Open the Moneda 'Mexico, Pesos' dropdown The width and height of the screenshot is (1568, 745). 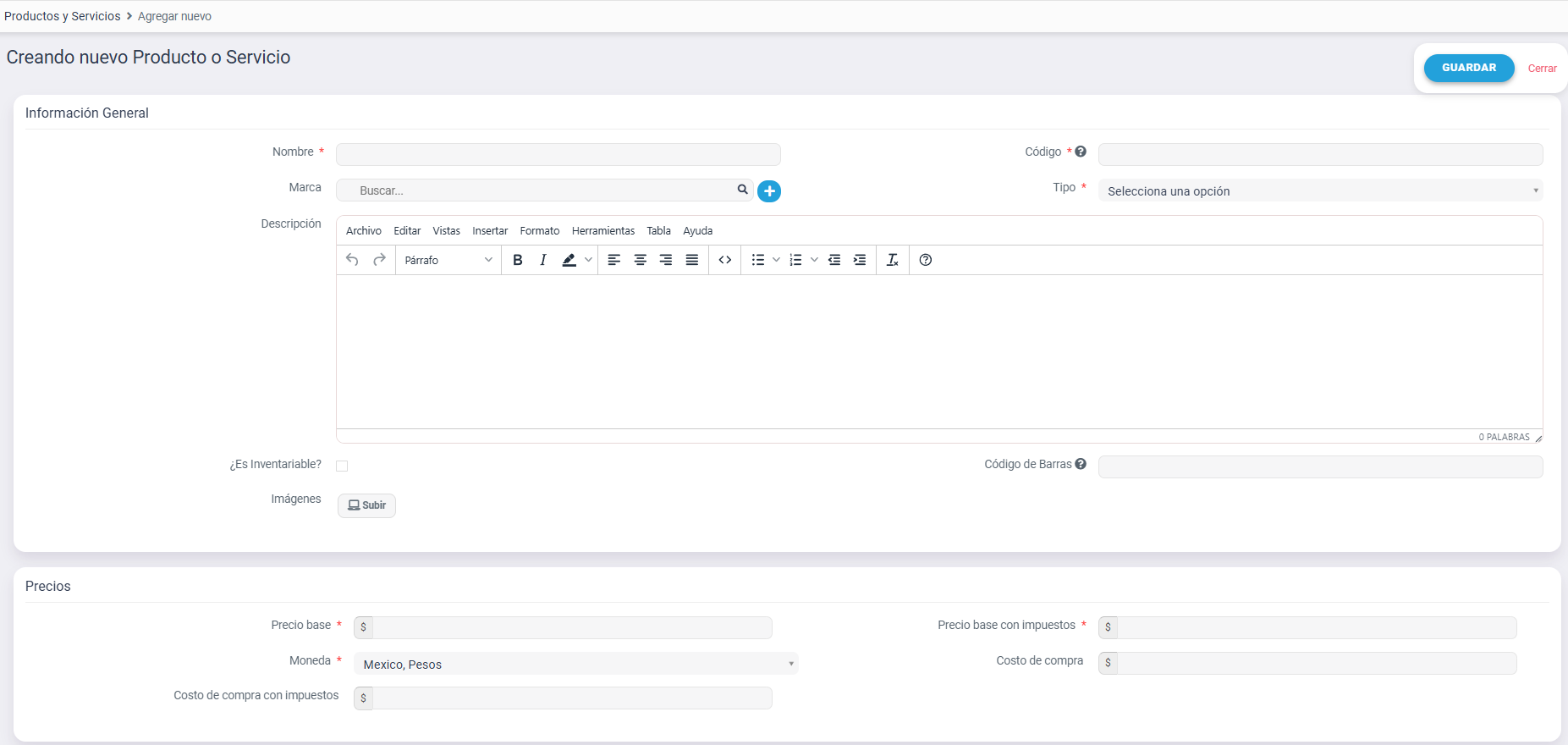pos(575,664)
